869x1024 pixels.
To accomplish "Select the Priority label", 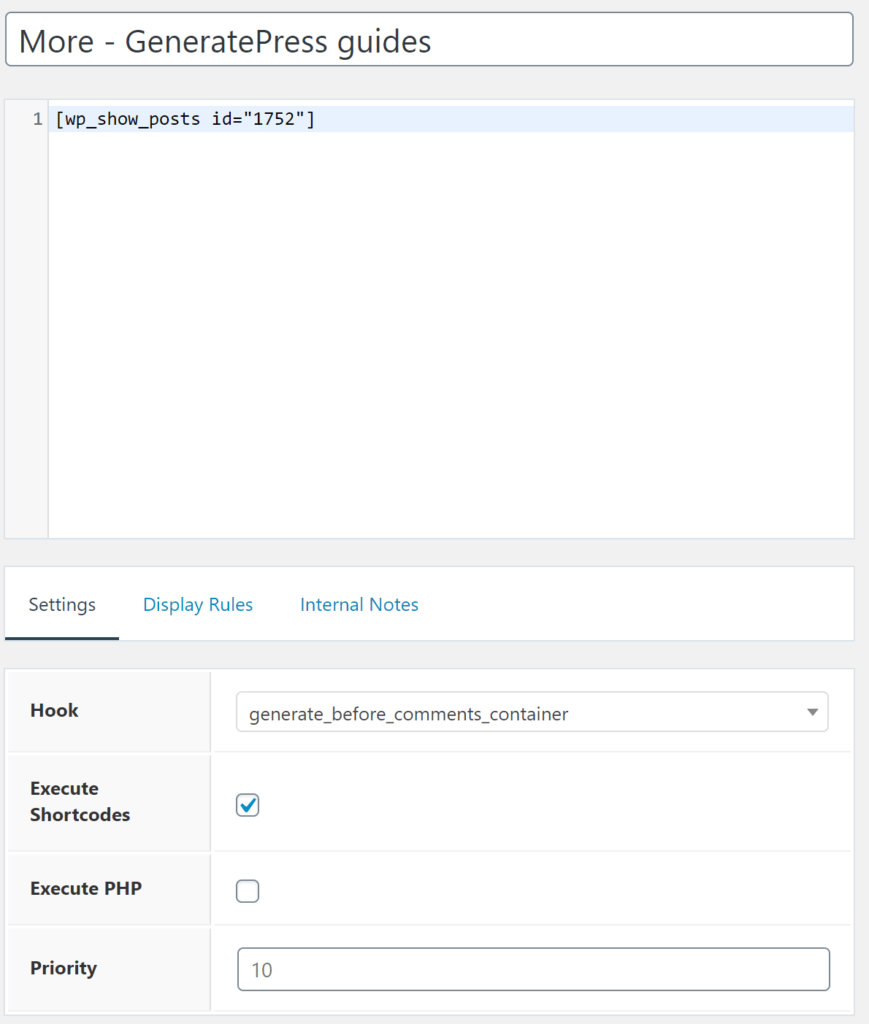I will pos(63,968).
